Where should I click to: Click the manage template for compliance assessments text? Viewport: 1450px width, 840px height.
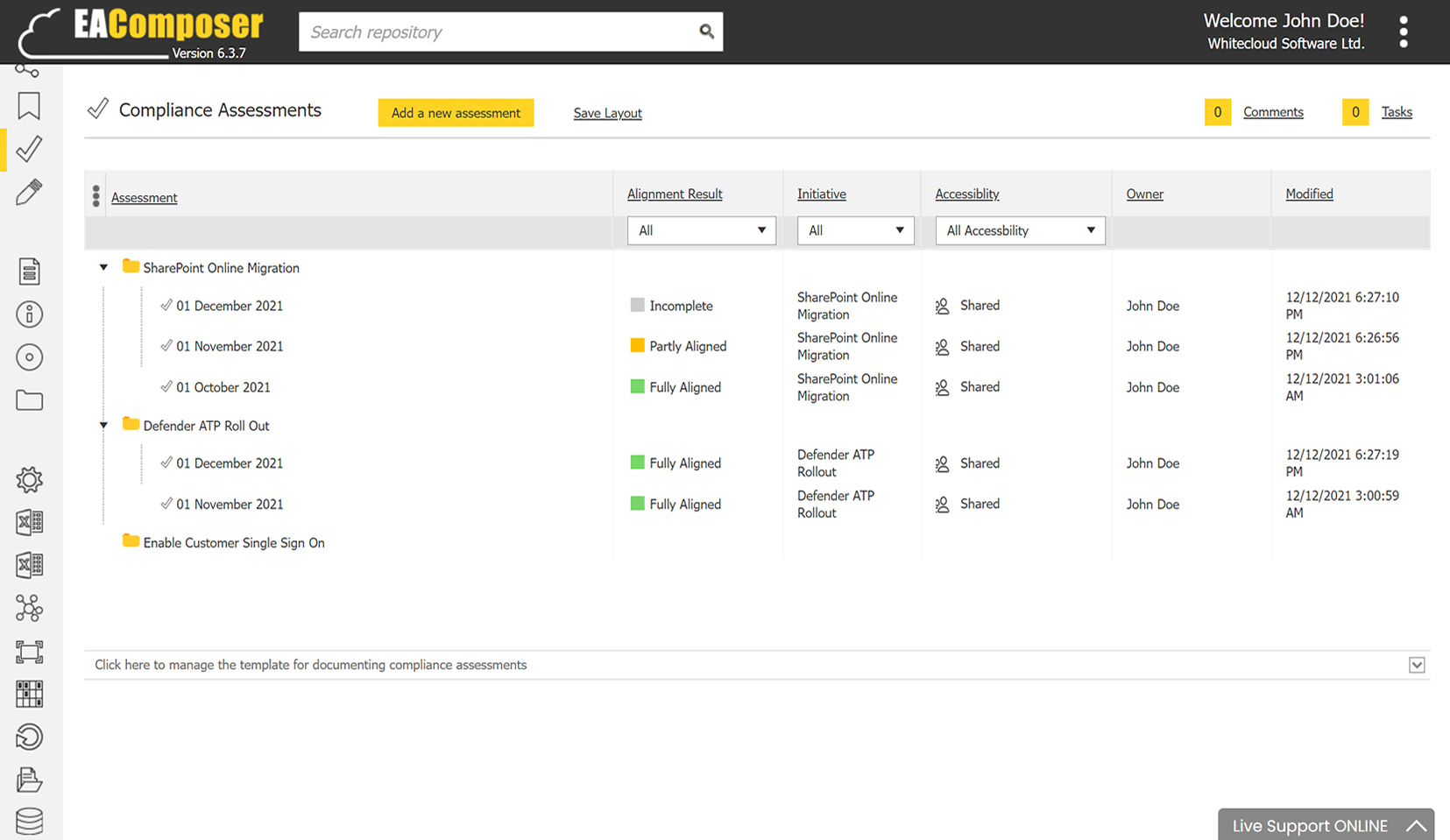(x=311, y=665)
